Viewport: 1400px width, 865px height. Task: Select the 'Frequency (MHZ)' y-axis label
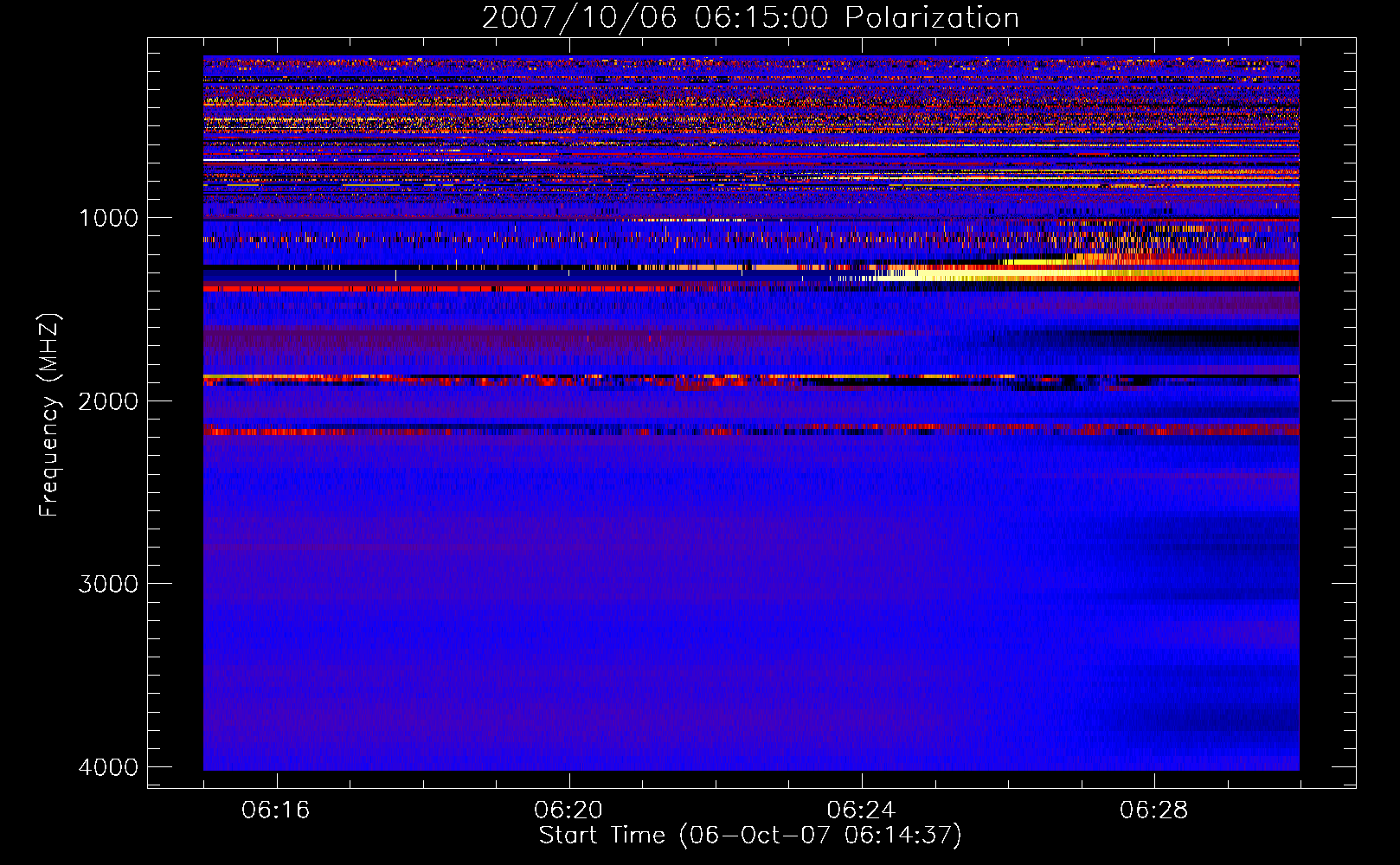pos(49,415)
